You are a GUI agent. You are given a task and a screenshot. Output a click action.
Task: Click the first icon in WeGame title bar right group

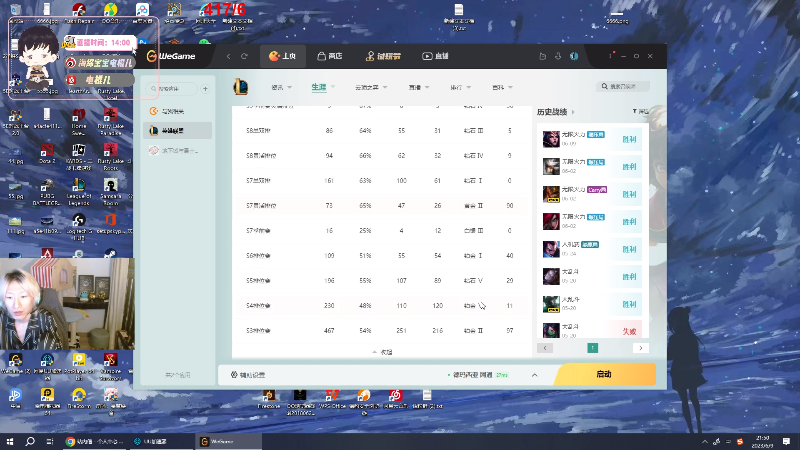tap(543, 56)
